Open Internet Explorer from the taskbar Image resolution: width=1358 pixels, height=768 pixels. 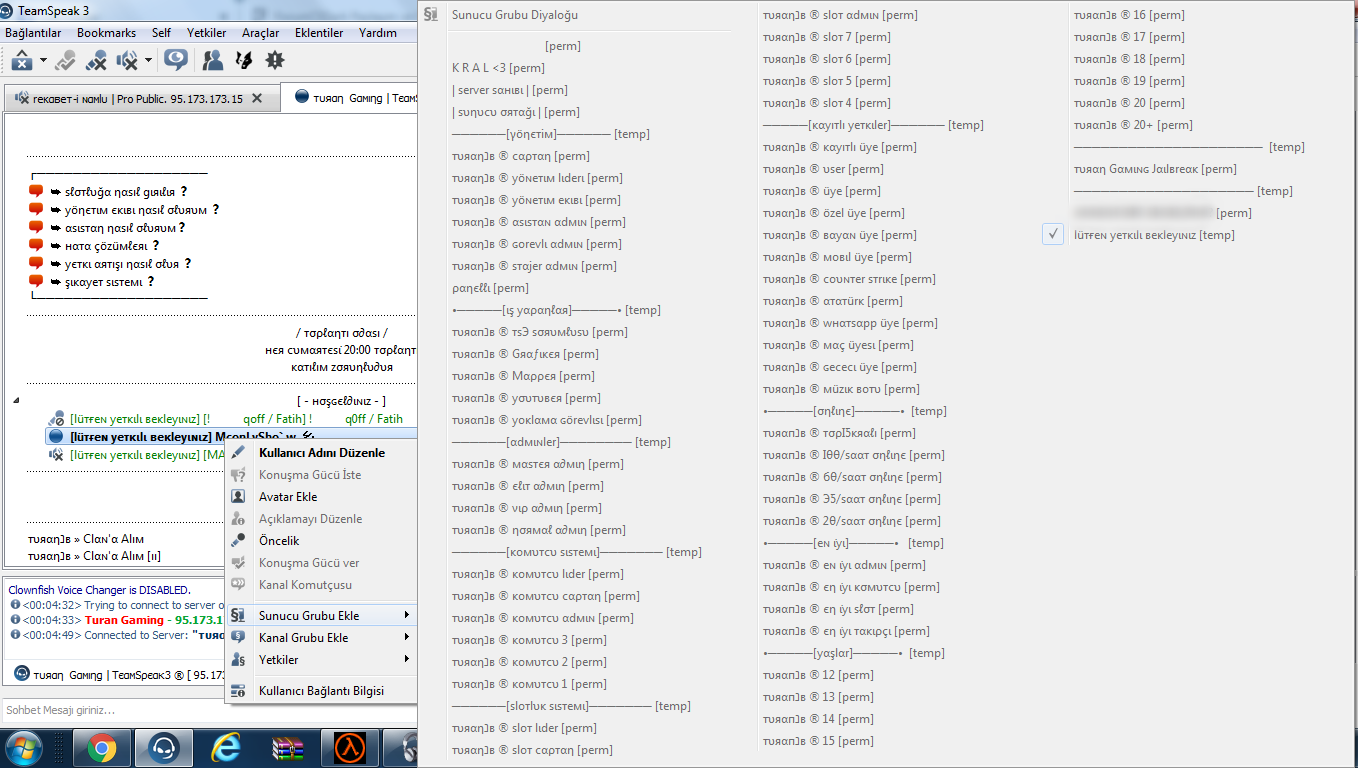[226, 748]
